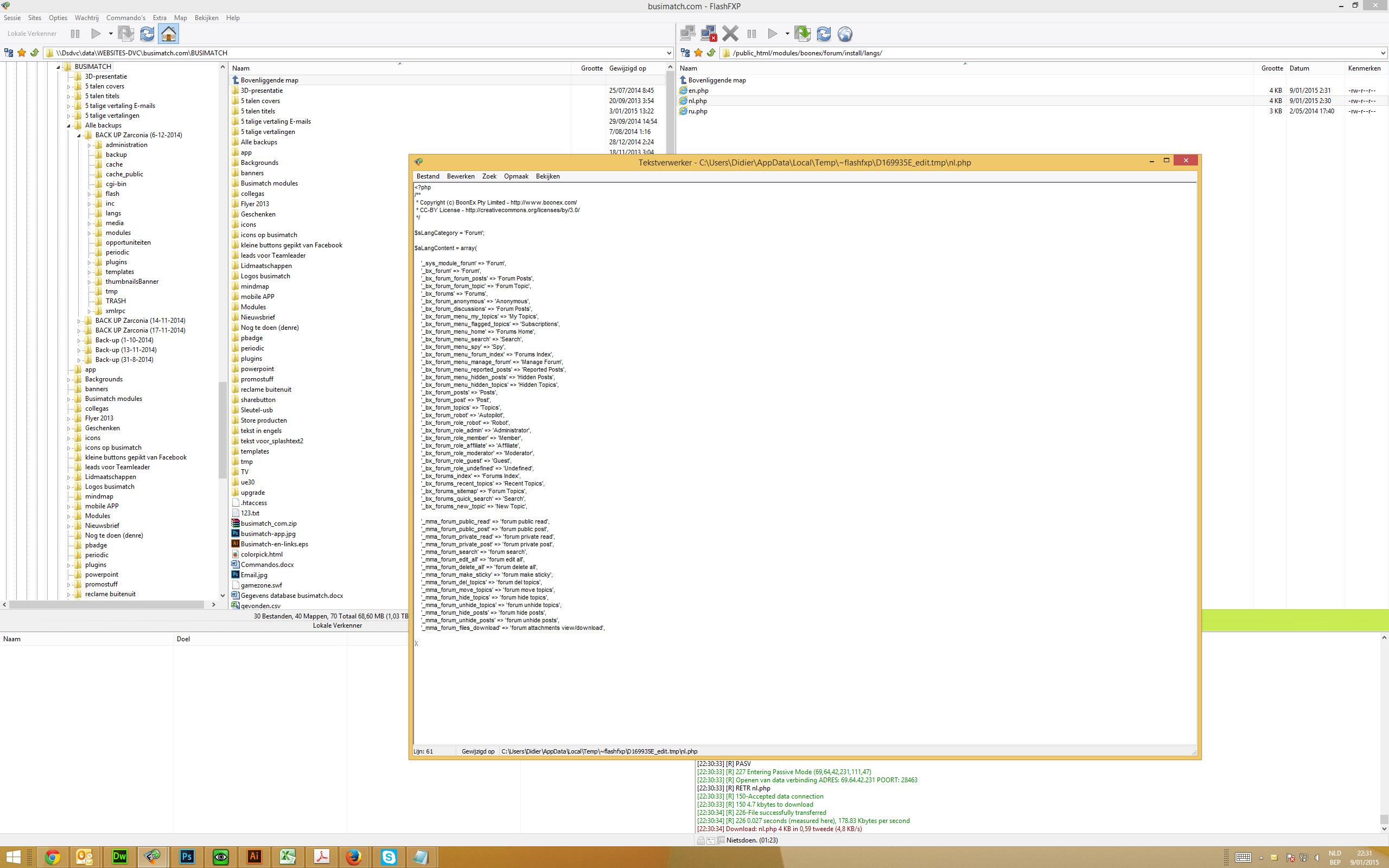1389x868 pixels.
Task: Open Zoek menu in the text editor
Action: (489, 176)
